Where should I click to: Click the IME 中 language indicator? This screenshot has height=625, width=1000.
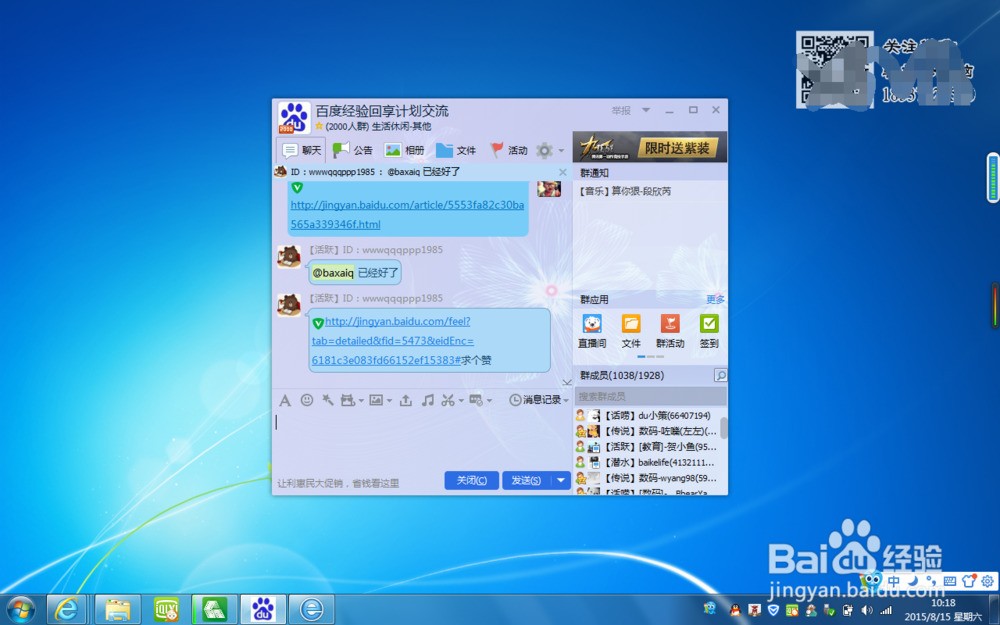(x=894, y=581)
